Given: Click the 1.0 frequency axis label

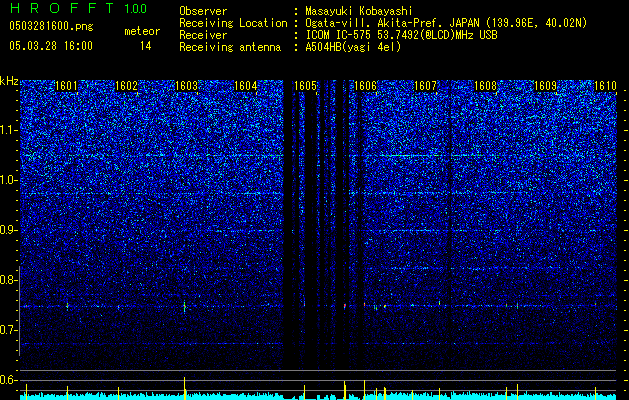Looking at the screenshot, I should click(x=9, y=180).
